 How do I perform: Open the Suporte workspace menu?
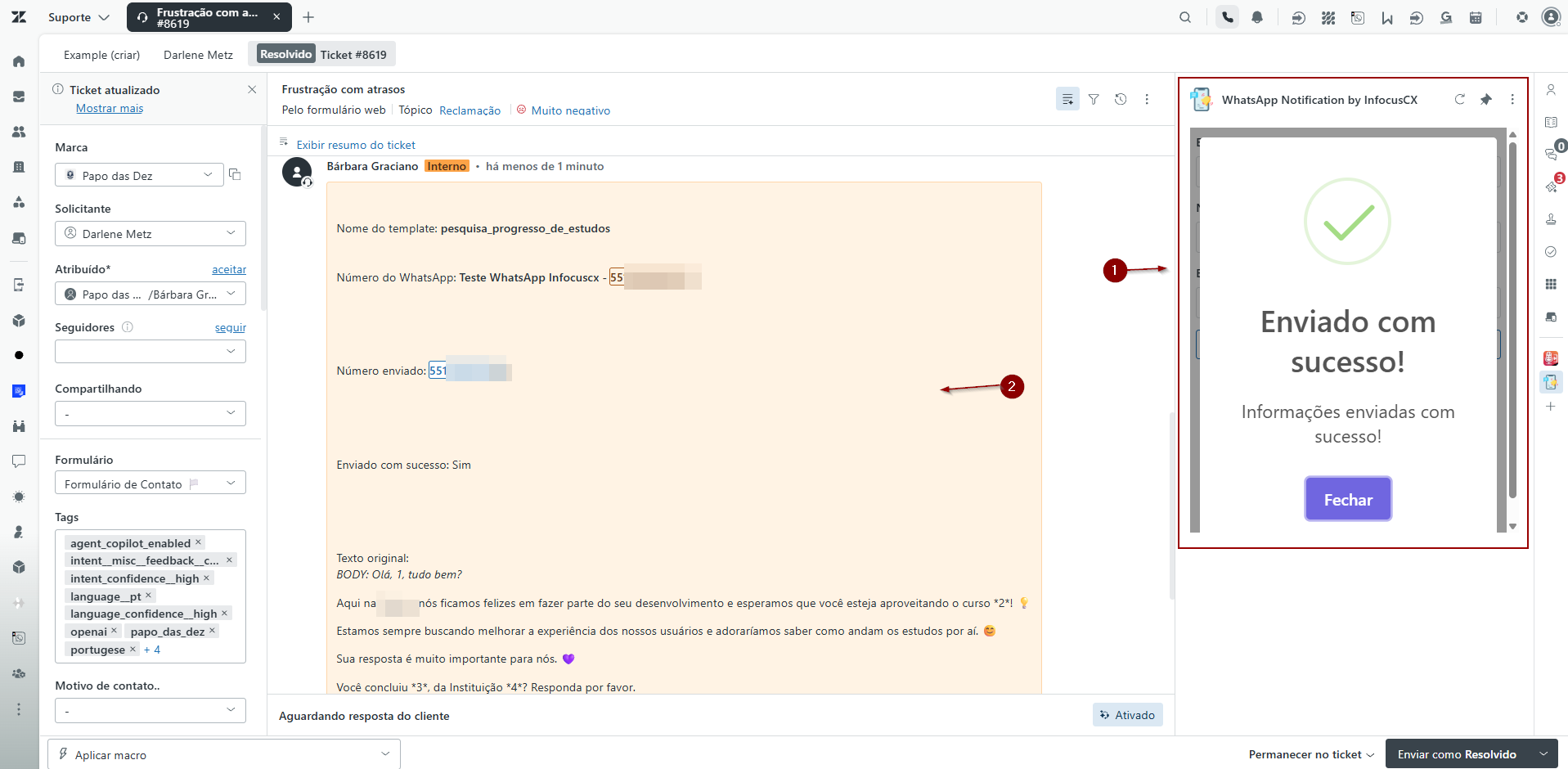pos(79,17)
